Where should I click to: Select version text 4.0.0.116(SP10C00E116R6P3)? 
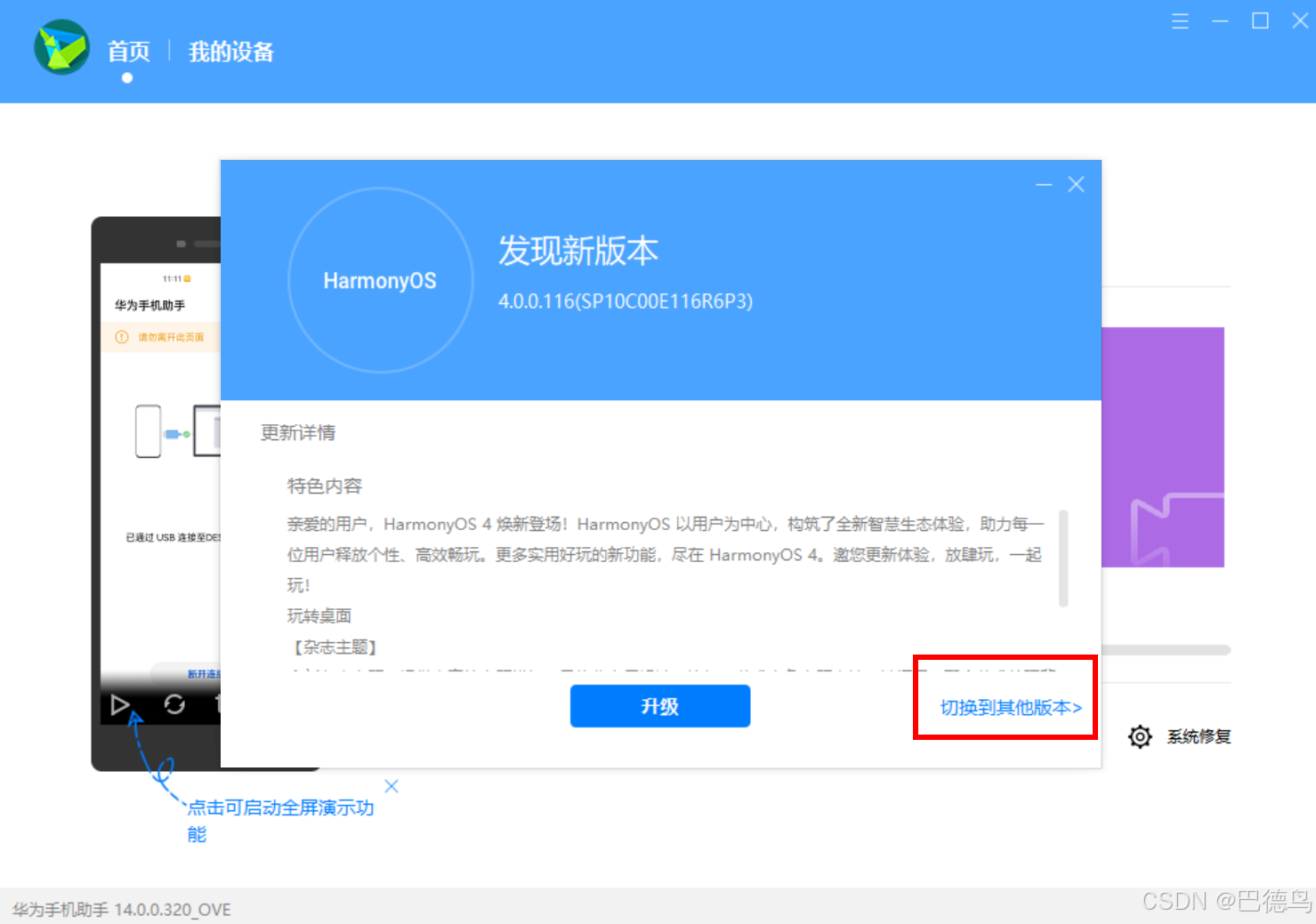pos(626,301)
